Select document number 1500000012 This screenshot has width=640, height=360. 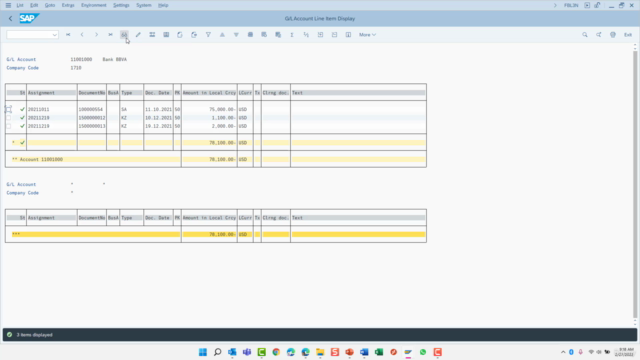pos(92,118)
